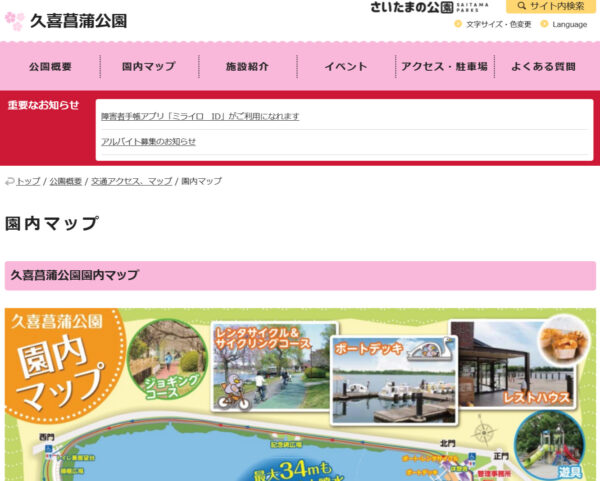The width and height of the screenshot is (600, 481).
Task: Click the cycling duck mascot illustration
Action: (x=233, y=392)
